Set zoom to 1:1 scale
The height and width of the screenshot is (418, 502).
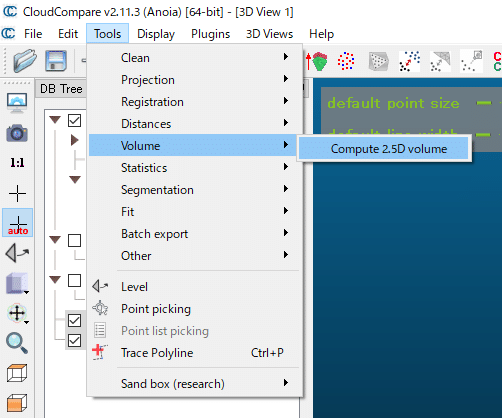pos(17,163)
